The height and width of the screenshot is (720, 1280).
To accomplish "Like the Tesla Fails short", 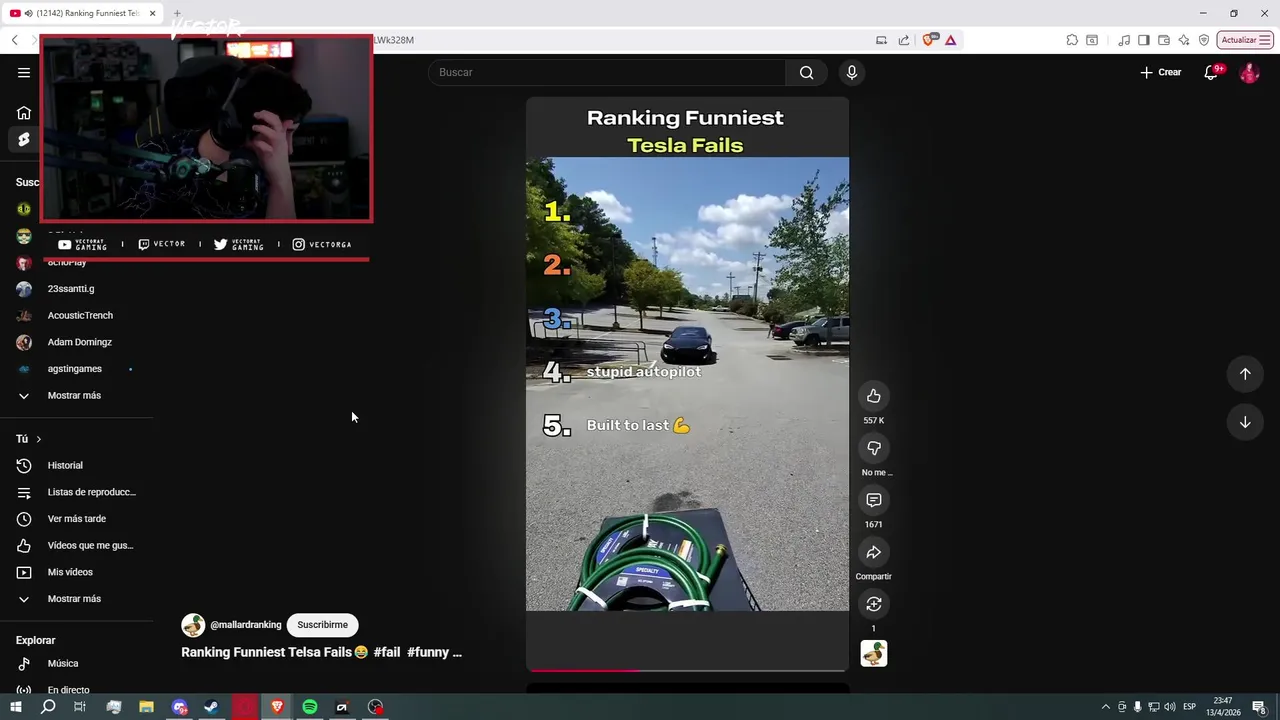I will (x=874, y=396).
